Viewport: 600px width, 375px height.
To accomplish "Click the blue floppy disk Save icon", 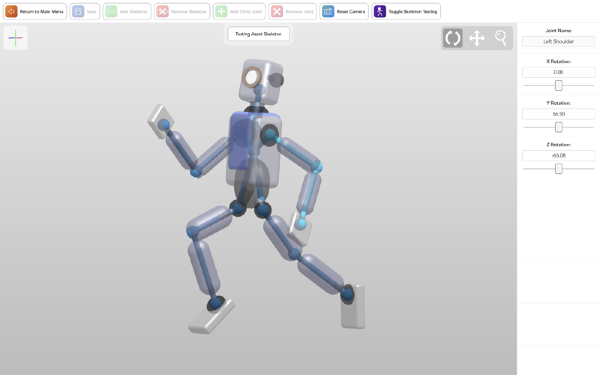I will (x=78, y=11).
